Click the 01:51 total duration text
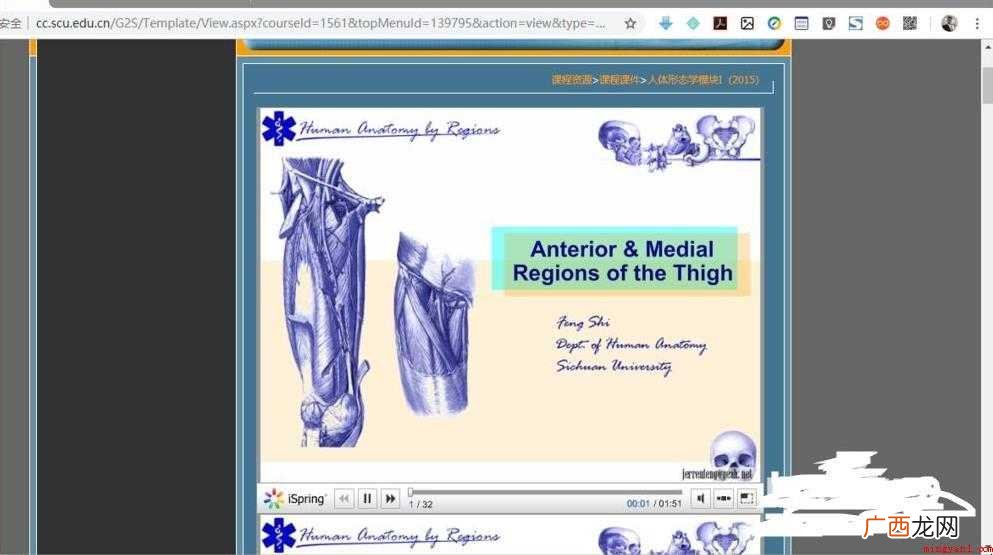The height and width of the screenshot is (555, 993). coord(670,504)
